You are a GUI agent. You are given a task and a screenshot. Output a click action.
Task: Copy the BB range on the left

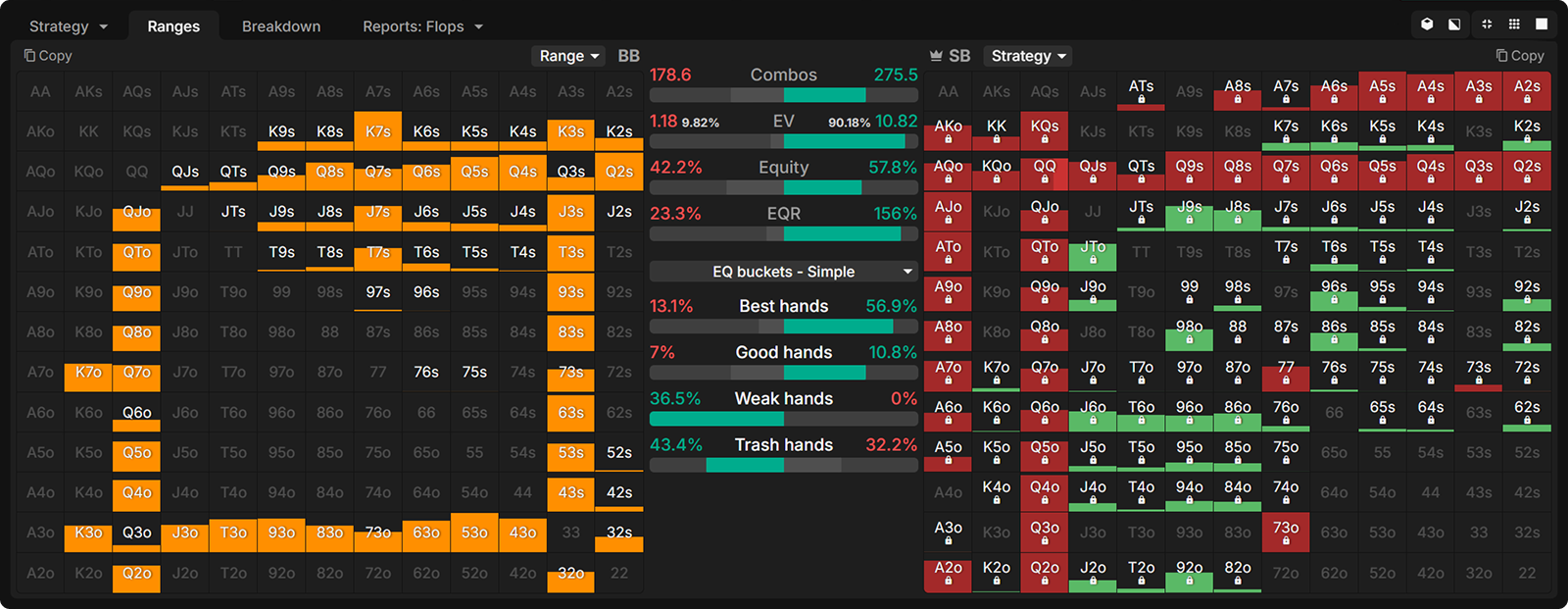click(x=48, y=56)
